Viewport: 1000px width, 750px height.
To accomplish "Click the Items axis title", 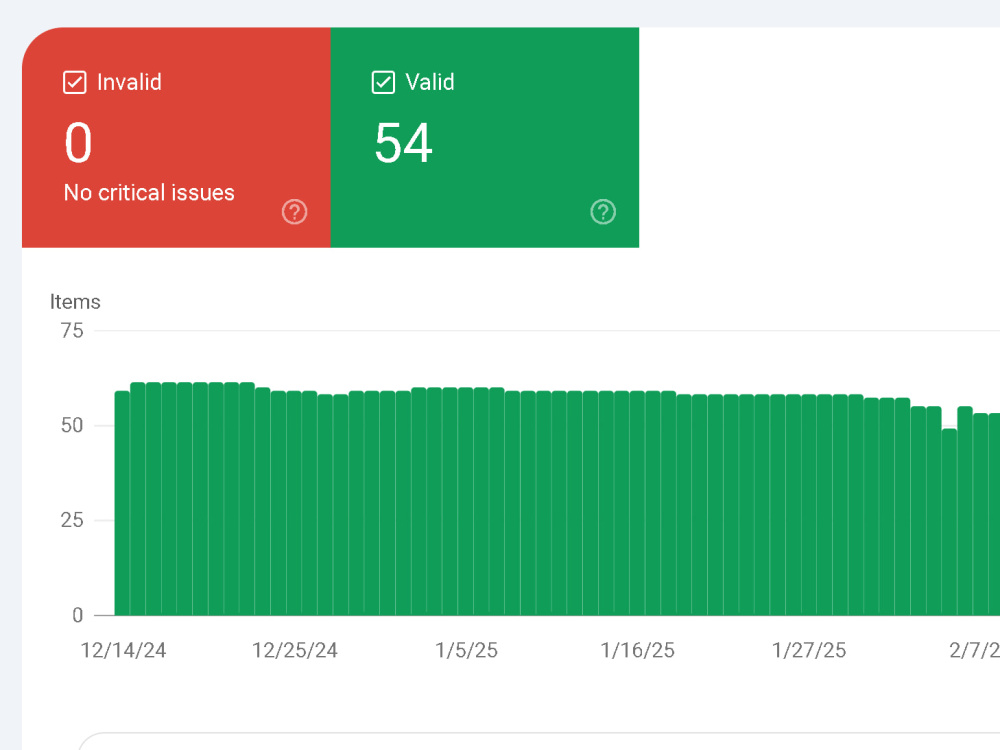I will tap(75, 302).
